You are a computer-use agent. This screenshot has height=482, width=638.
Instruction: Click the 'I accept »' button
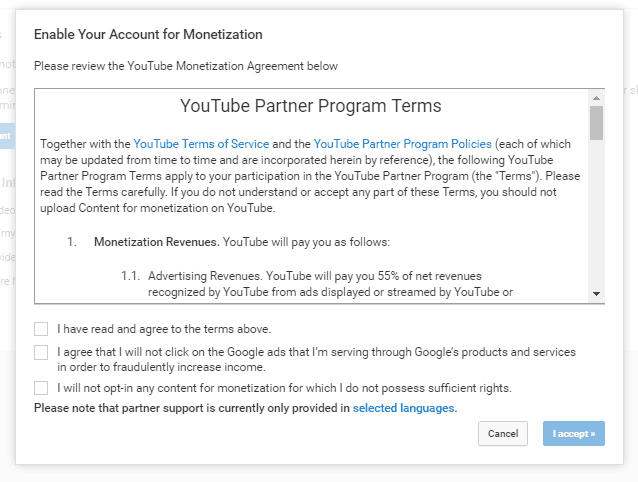click(574, 434)
